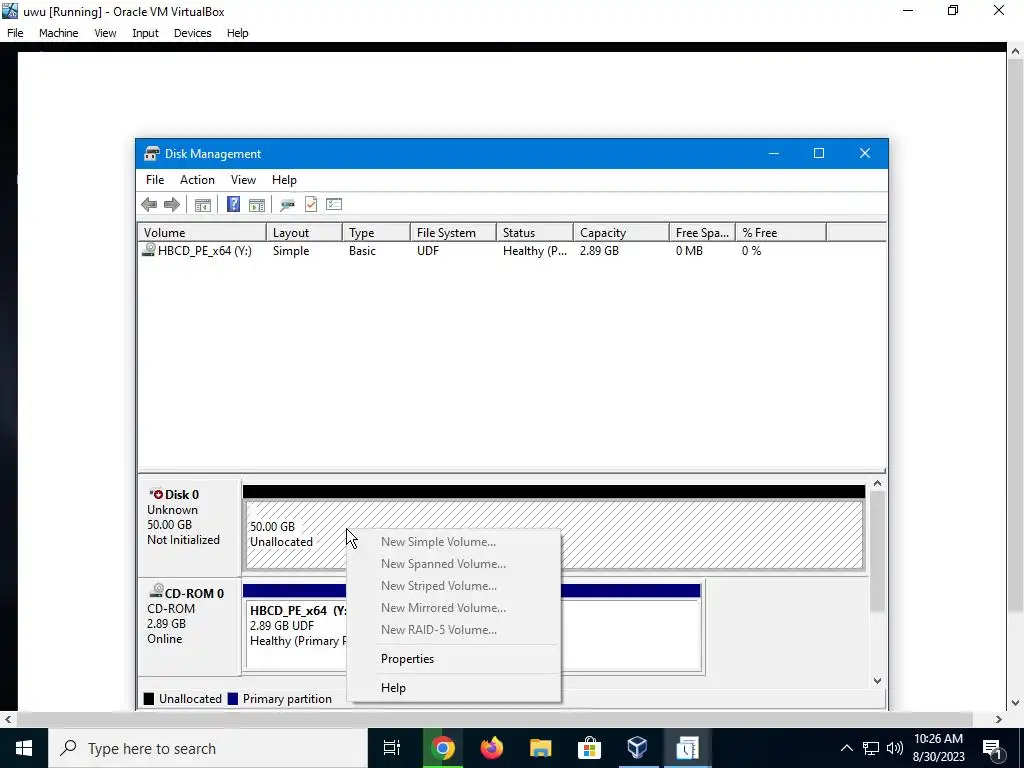Click the volume speaker tray icon
The image size is (1024, 768).
(895, 748)
